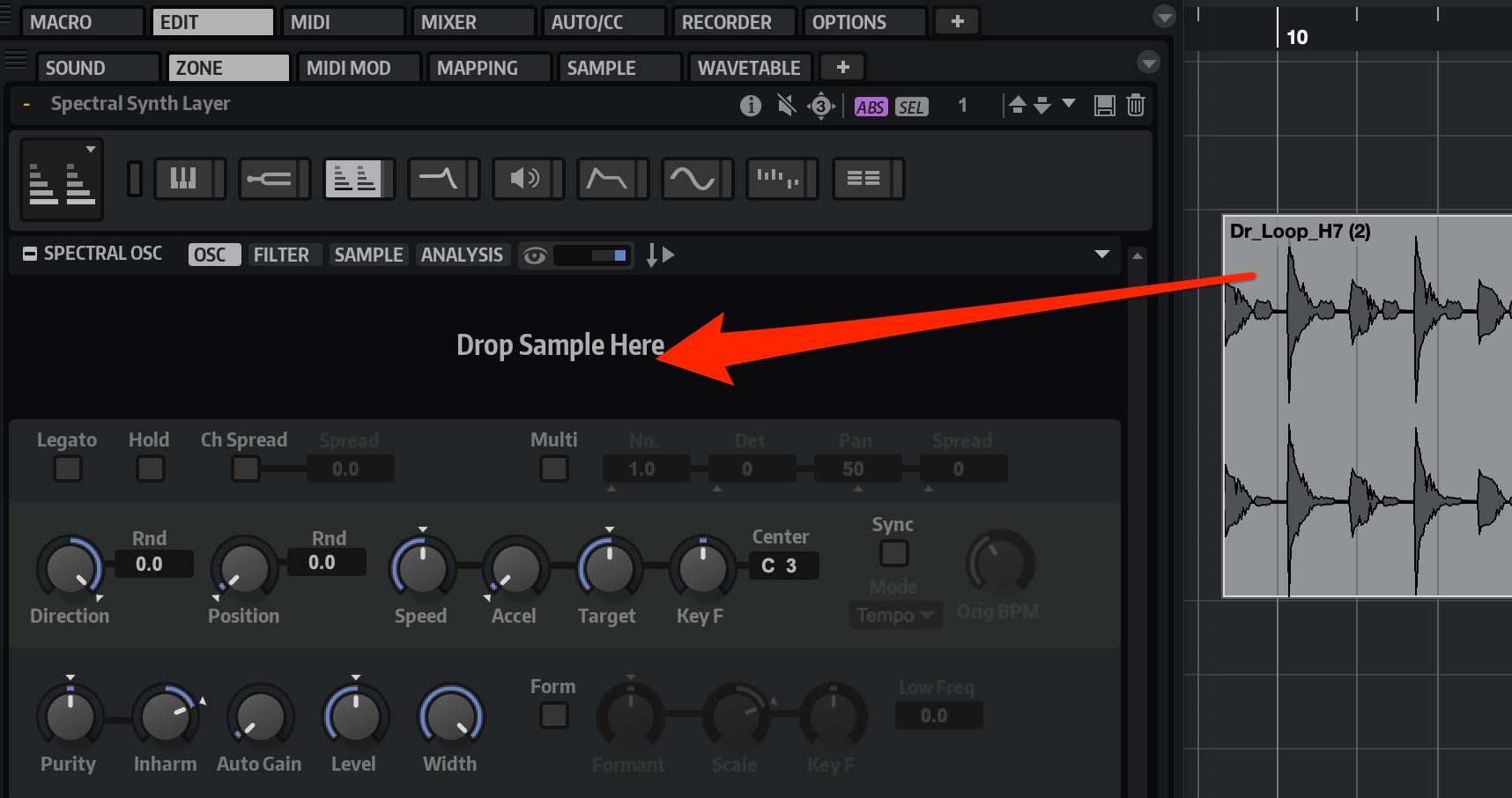Open the Tempo mode dropdown
The height and width of the screenshot is (798, 1512).
tap(895, 615)
